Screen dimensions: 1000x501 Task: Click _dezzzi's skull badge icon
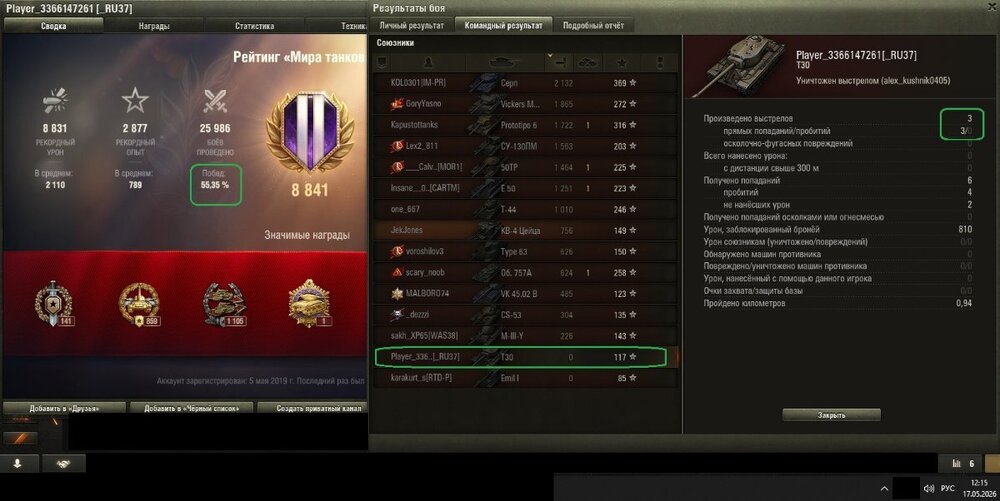(x=397, y=314)
